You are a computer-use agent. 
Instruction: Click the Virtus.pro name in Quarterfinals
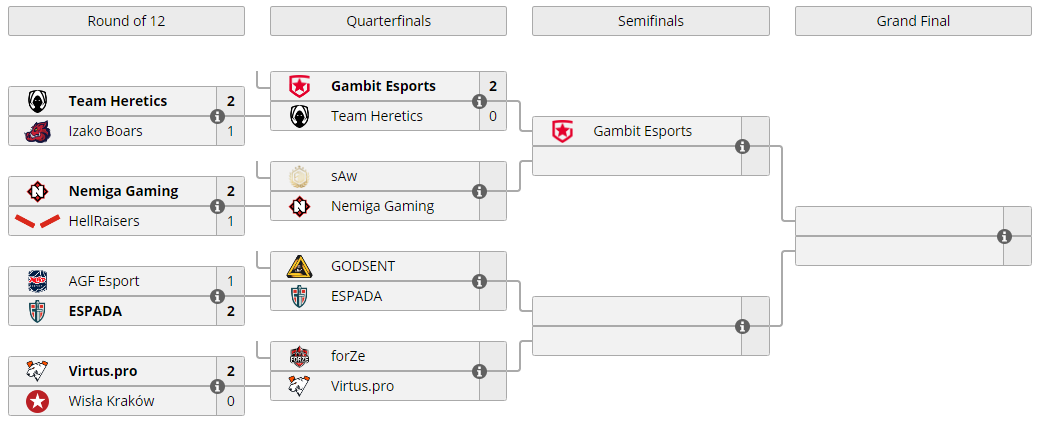coord(362,386)
